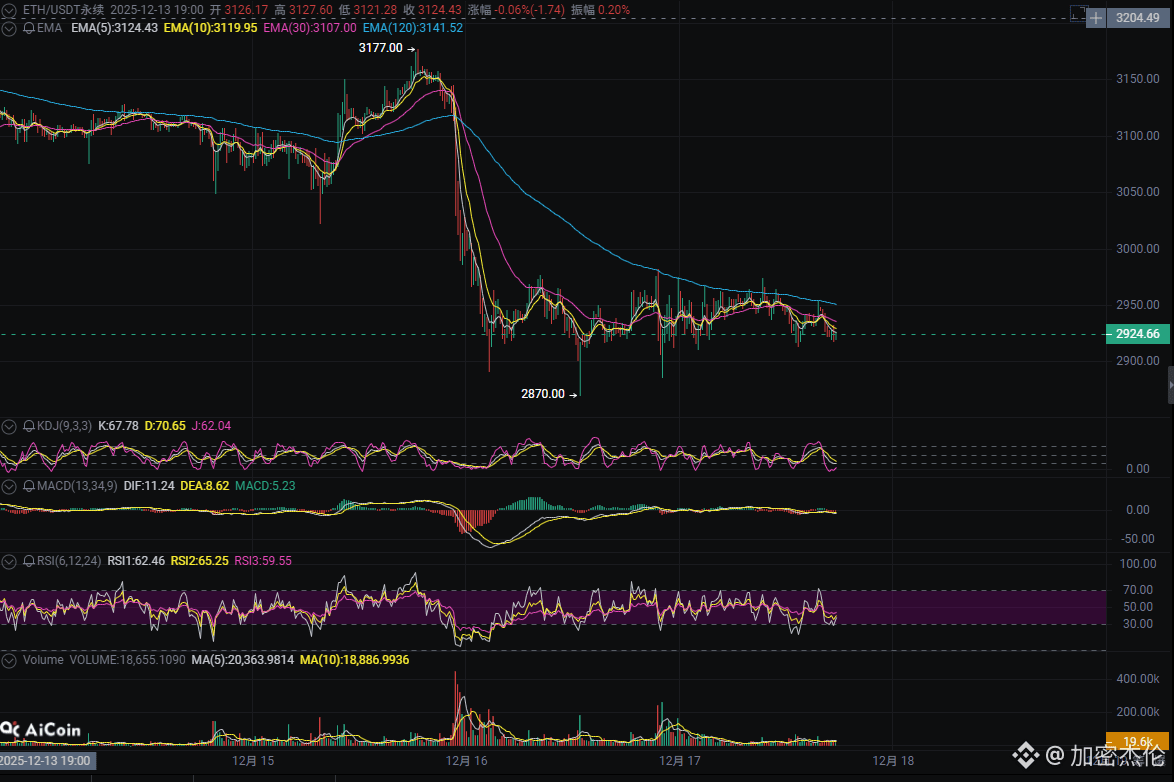Click the RSI alert bell icon
The image size is (1174, 782).
(29, 561)
